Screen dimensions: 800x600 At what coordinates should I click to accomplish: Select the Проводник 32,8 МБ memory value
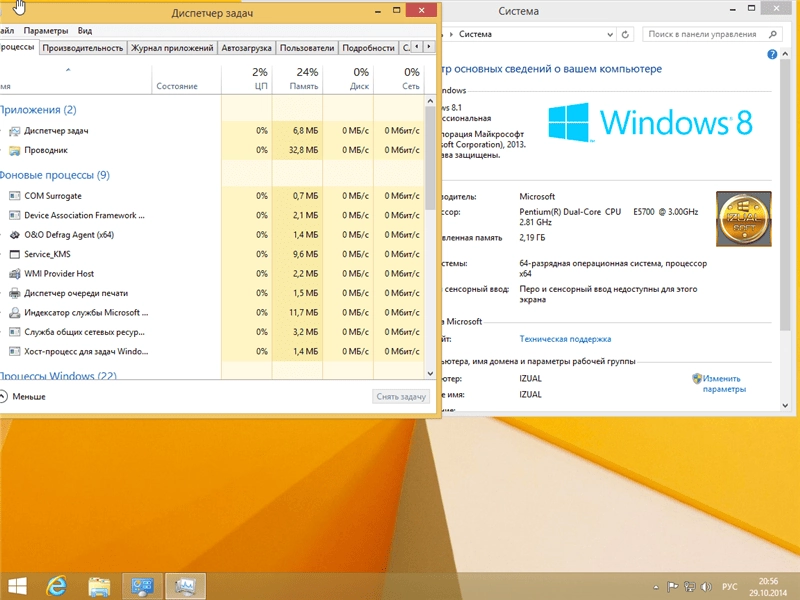303,150
